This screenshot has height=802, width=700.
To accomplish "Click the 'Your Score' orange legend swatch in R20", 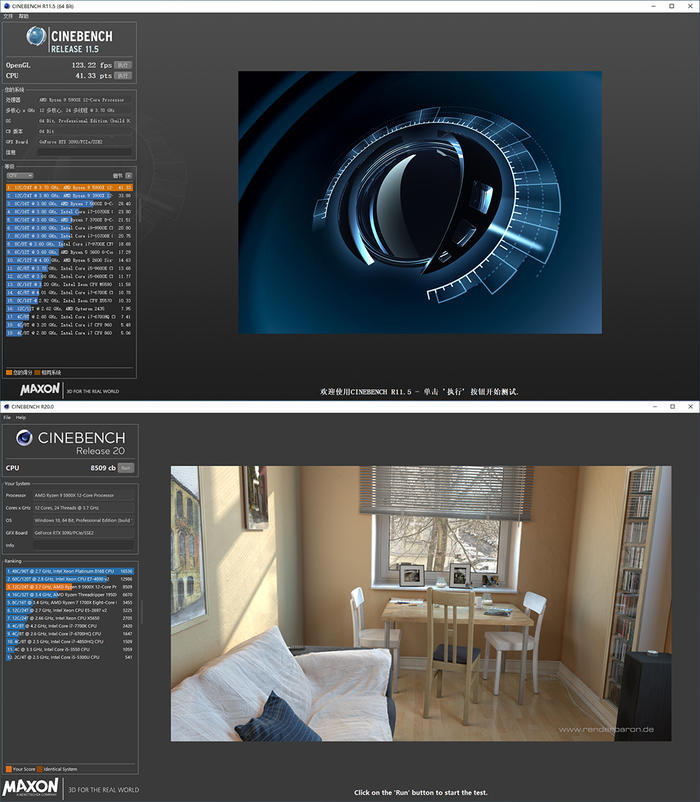I will pyautogui.click(x=8, y=769).
